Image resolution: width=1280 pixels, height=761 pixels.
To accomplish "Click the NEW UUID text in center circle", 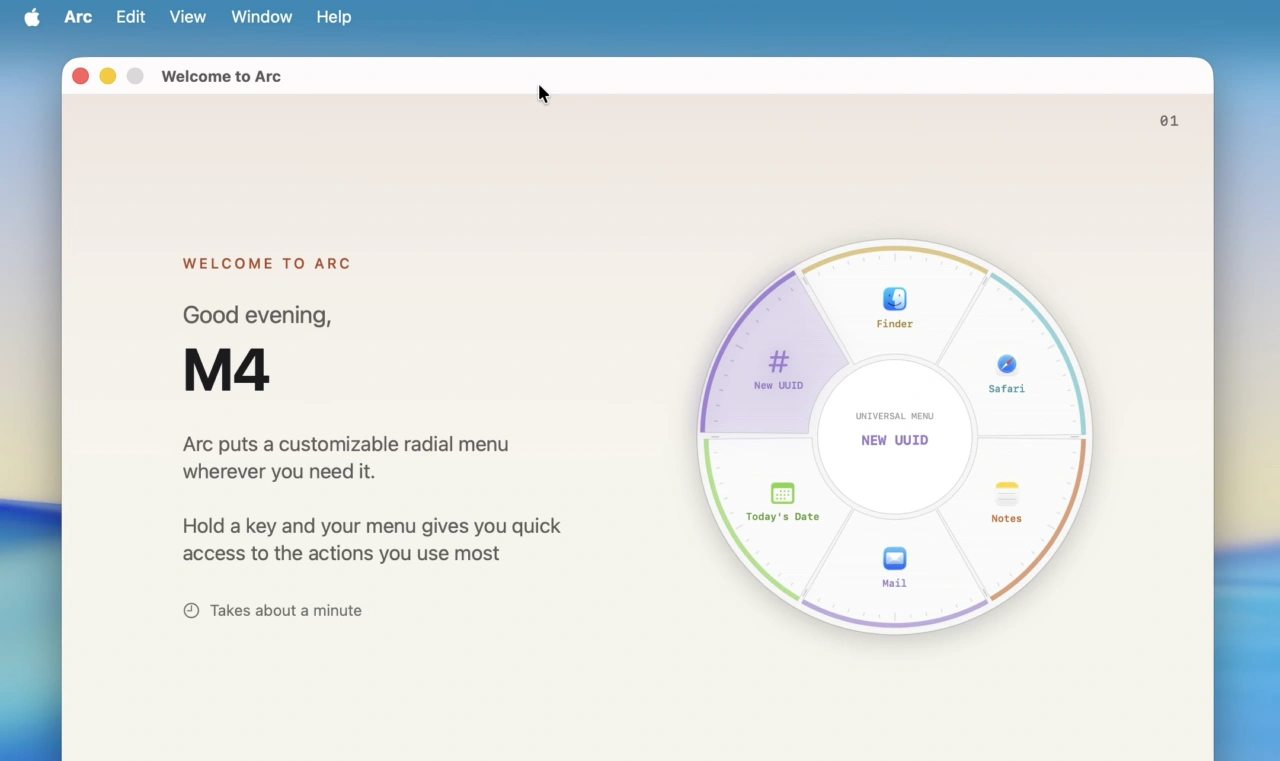I will pos(894,440).
